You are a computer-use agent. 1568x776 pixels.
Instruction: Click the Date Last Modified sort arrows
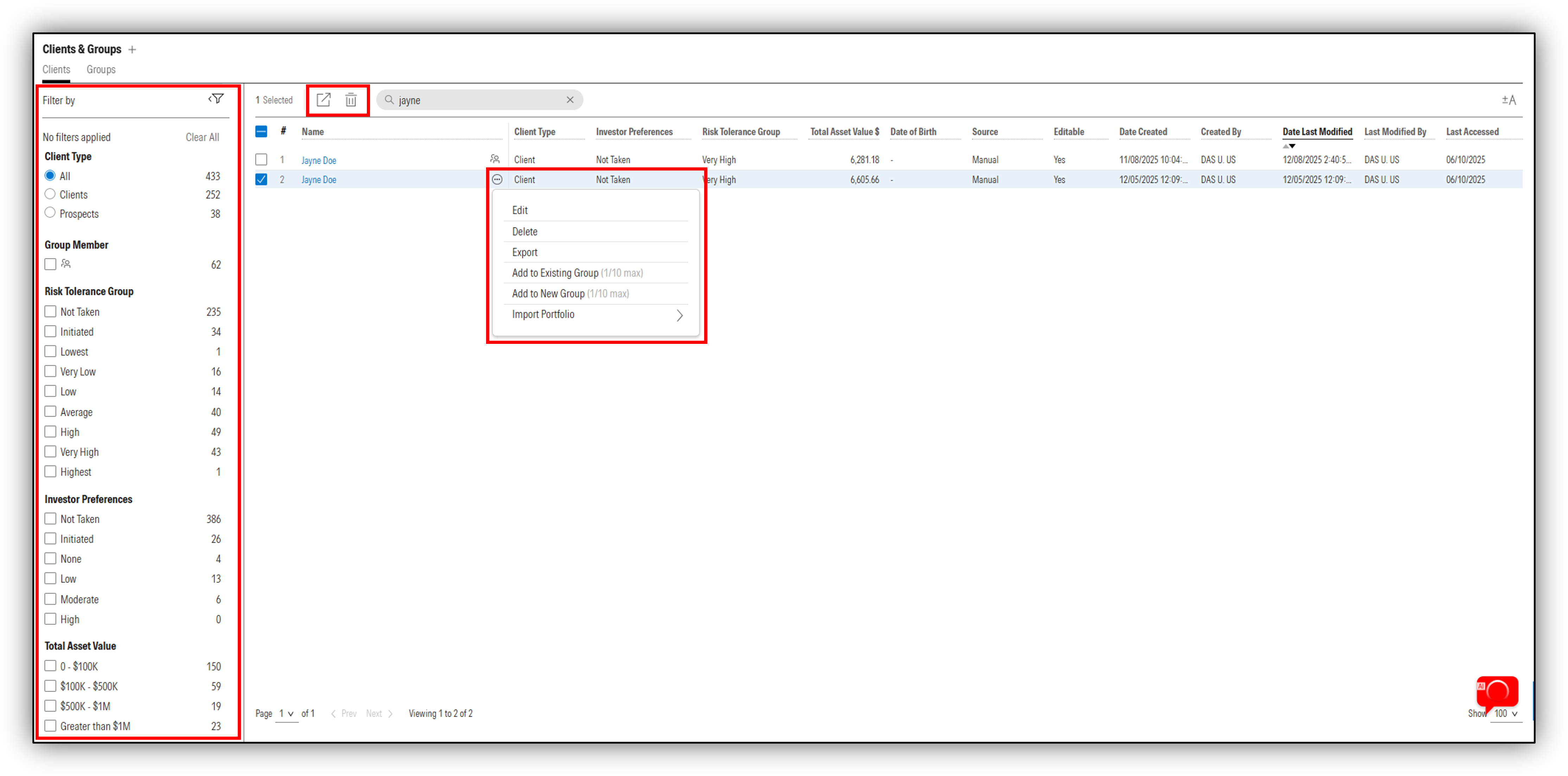tap(1289, 146)
